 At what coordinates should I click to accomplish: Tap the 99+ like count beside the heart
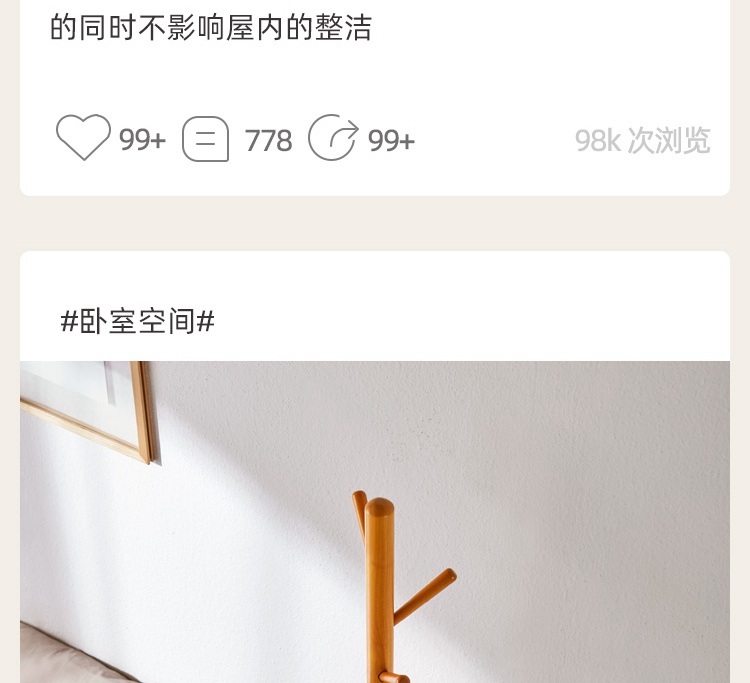[142, 140]
